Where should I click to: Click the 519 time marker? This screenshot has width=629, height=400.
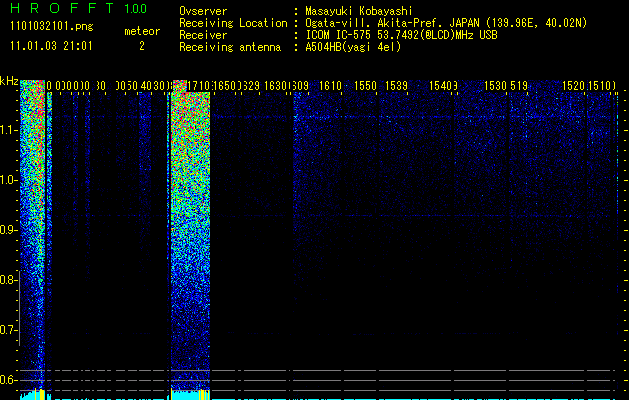[x=519, y=86]
